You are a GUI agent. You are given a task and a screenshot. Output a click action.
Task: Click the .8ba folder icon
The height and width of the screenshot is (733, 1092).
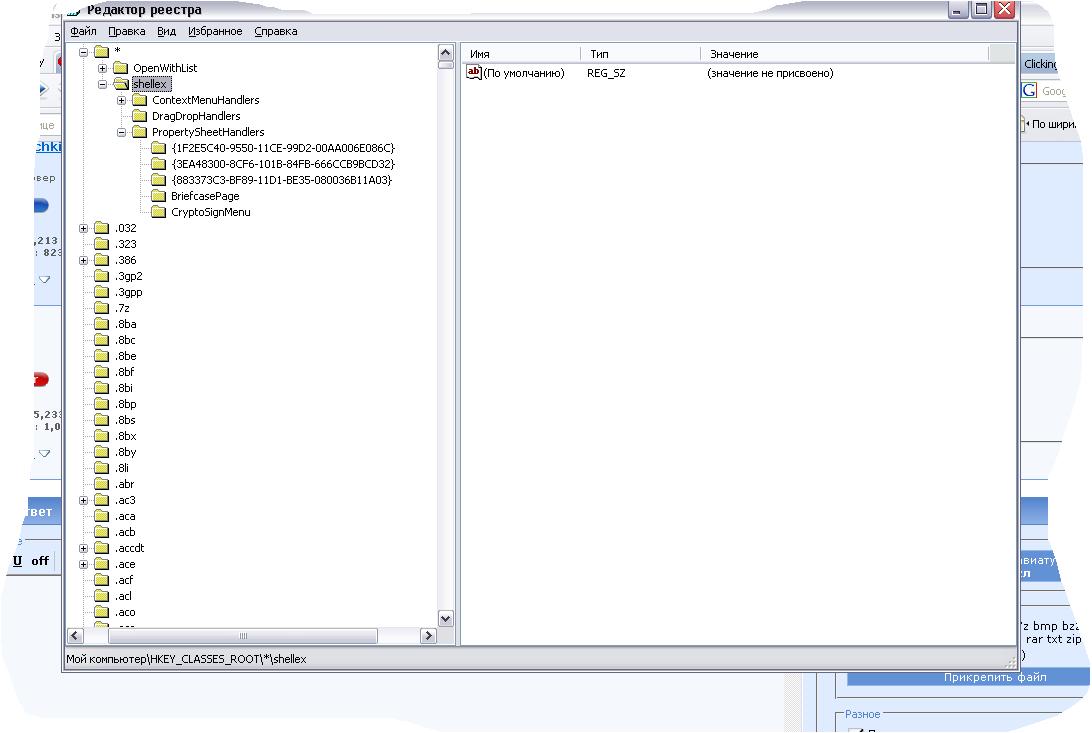point(102,324)
